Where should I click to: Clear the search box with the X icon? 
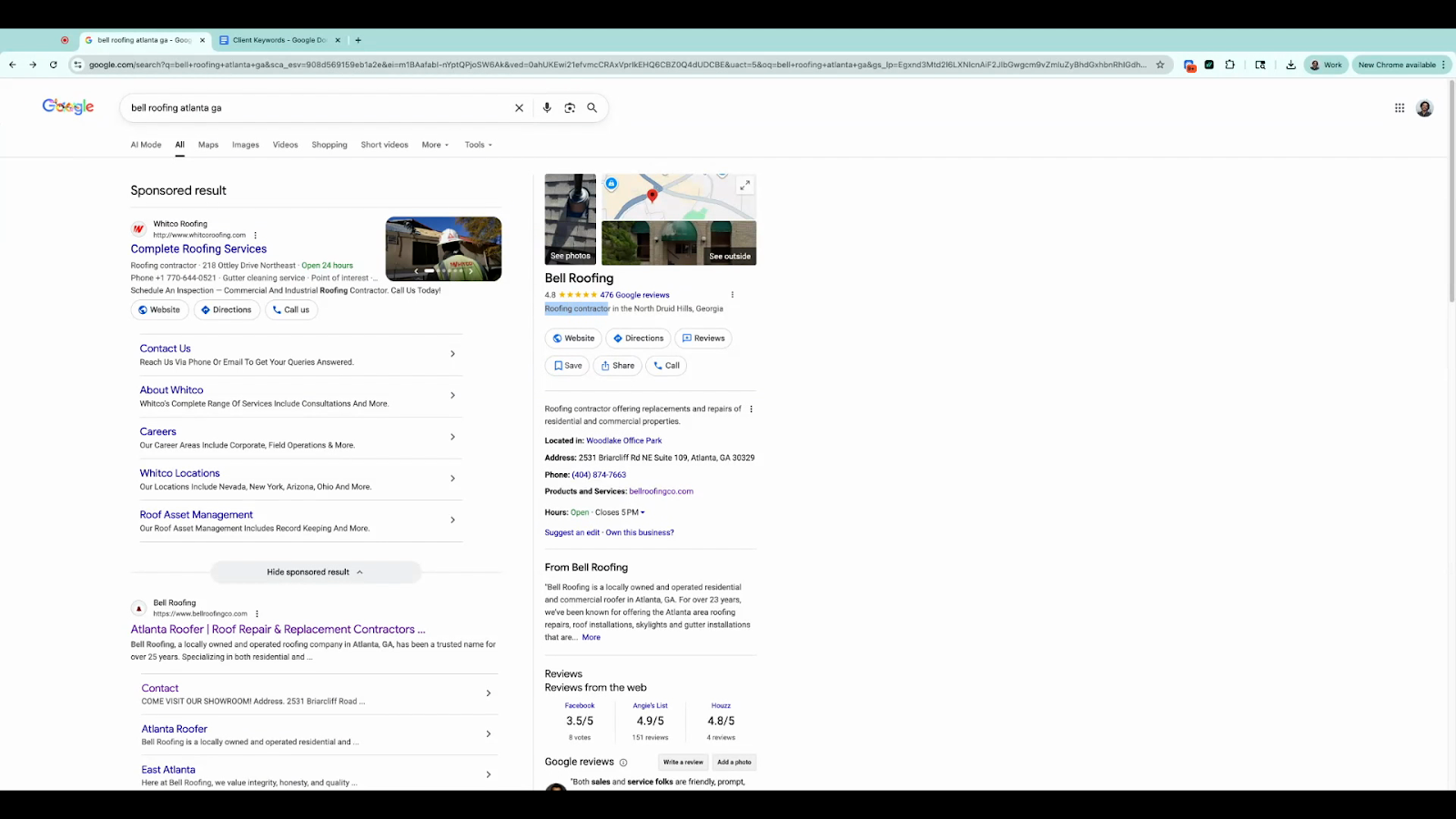(520, 107)
